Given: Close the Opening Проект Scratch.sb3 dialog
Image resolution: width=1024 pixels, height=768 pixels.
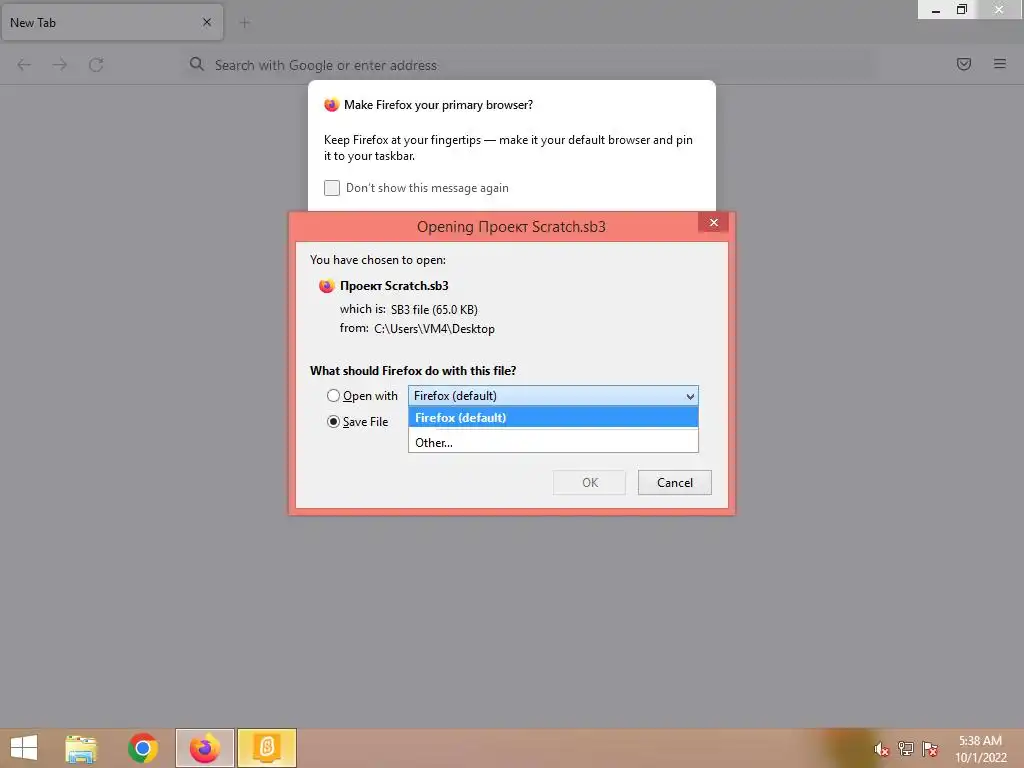Looking at the screenshot, I should coord(714,223).
